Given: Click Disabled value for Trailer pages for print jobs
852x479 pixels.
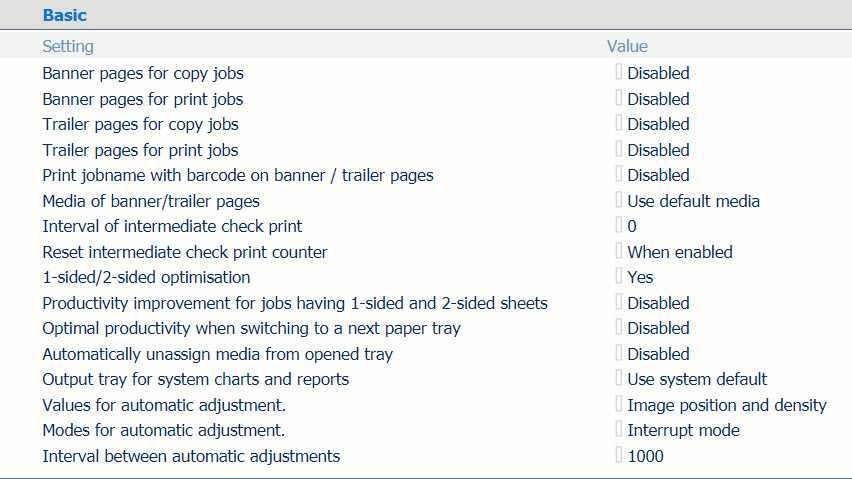Looking at the screenshot, I should 658,150.
